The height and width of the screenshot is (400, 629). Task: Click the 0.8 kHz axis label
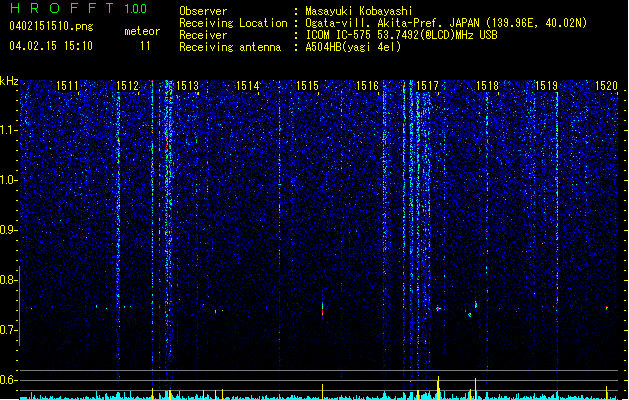(x=9, y=280)
